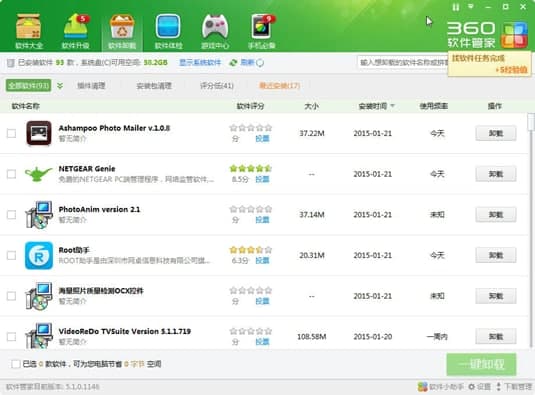Viewport: 535px width, 395px height.
Task: Switch to 评分低(41) tab
Action: [x=217, y=86]
